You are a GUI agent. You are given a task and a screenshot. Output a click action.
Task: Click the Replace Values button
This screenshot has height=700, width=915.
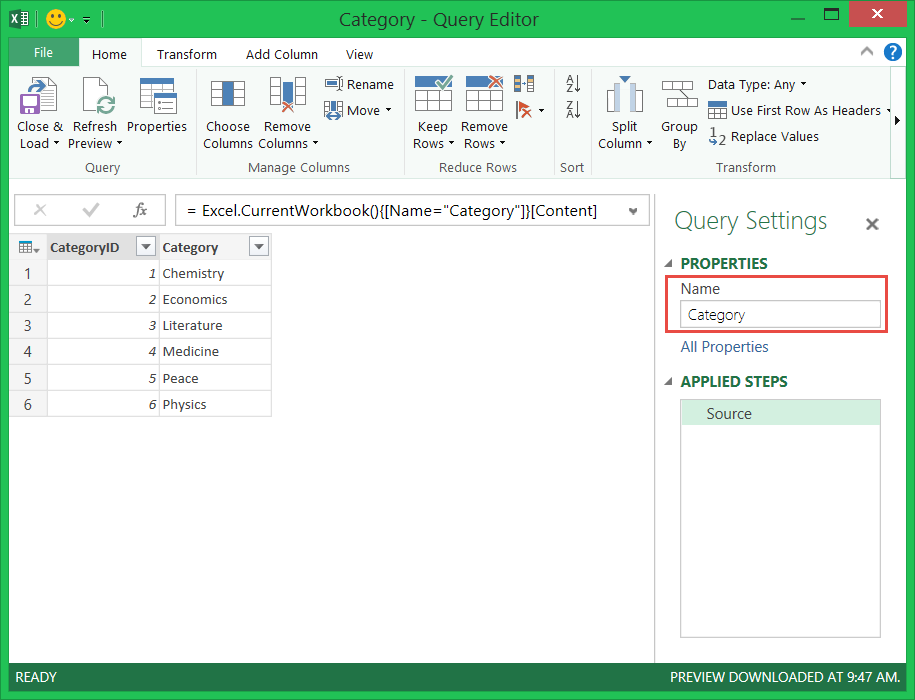pyautogui.click(x=764, y=137)
